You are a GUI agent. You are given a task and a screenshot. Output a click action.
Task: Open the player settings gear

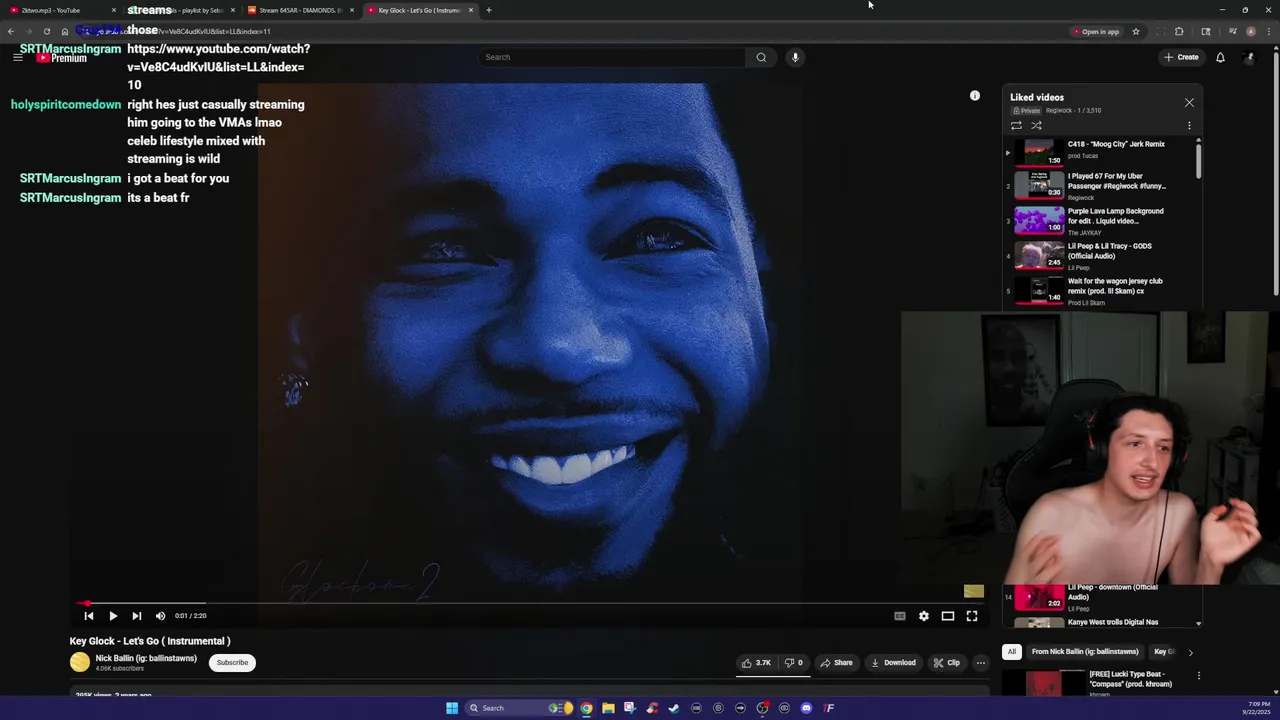[x=924, y=616]
